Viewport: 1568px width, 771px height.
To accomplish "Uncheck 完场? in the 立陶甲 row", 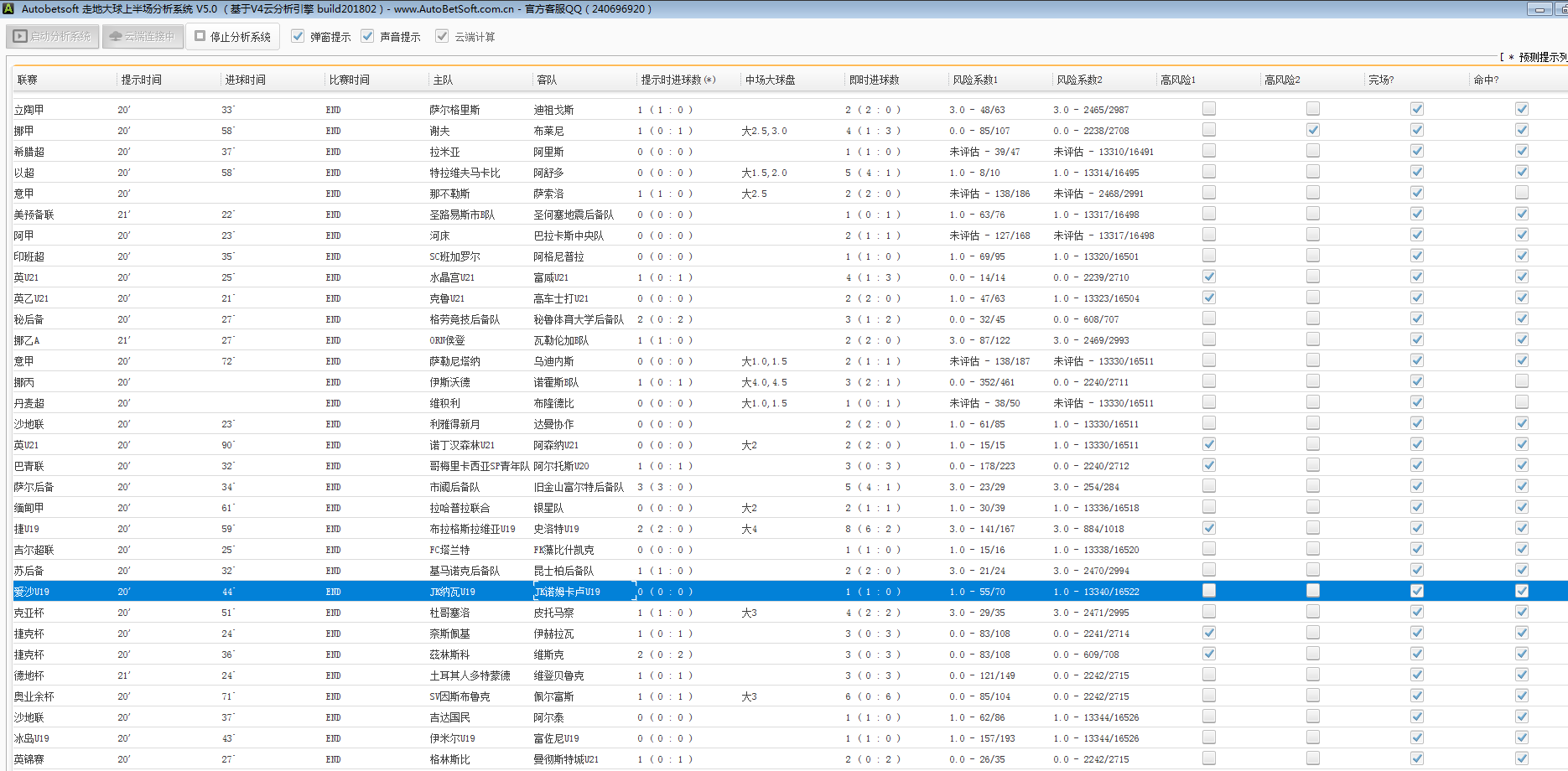I will (1417, 109).
